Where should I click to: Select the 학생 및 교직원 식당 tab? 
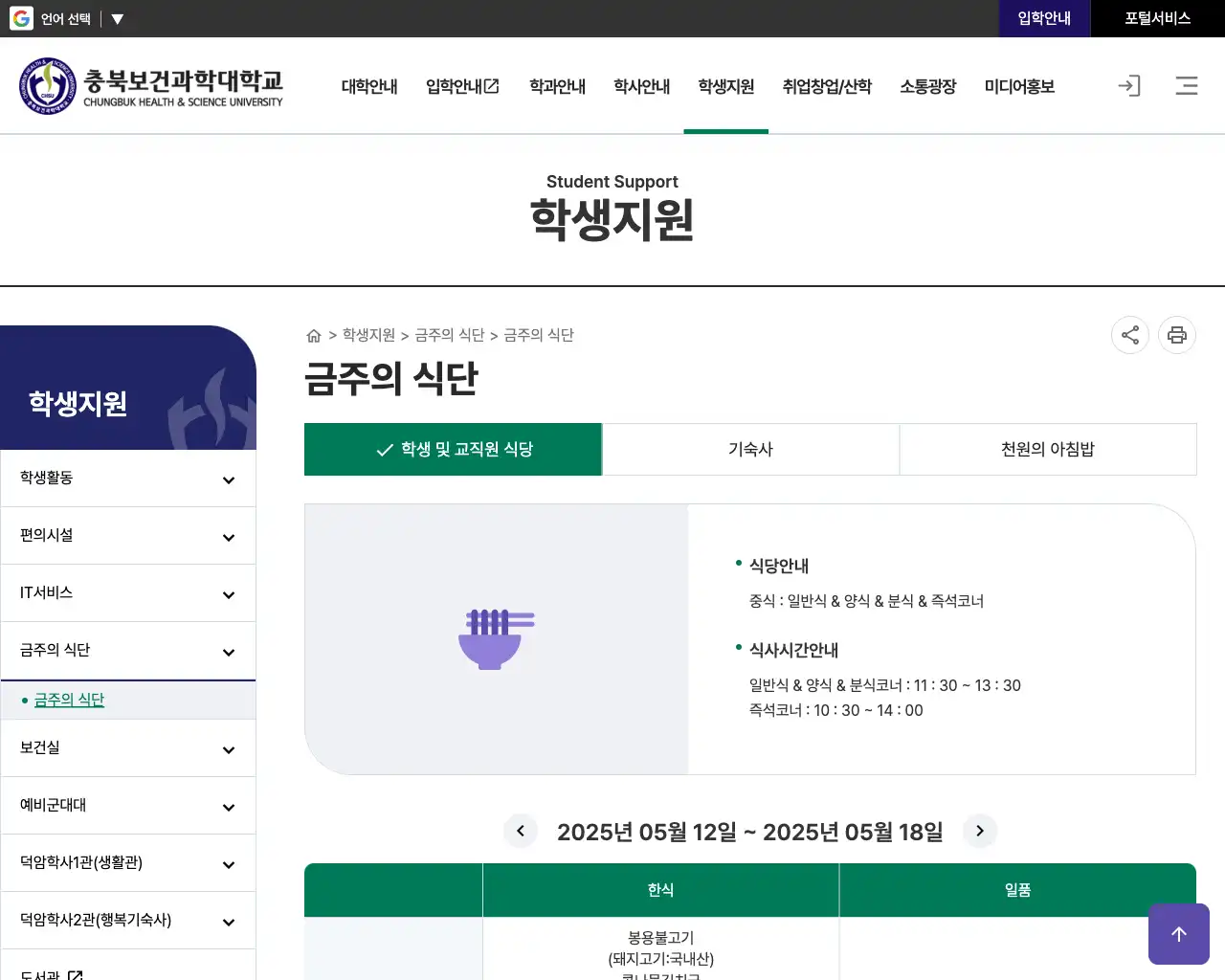[454, 449]
